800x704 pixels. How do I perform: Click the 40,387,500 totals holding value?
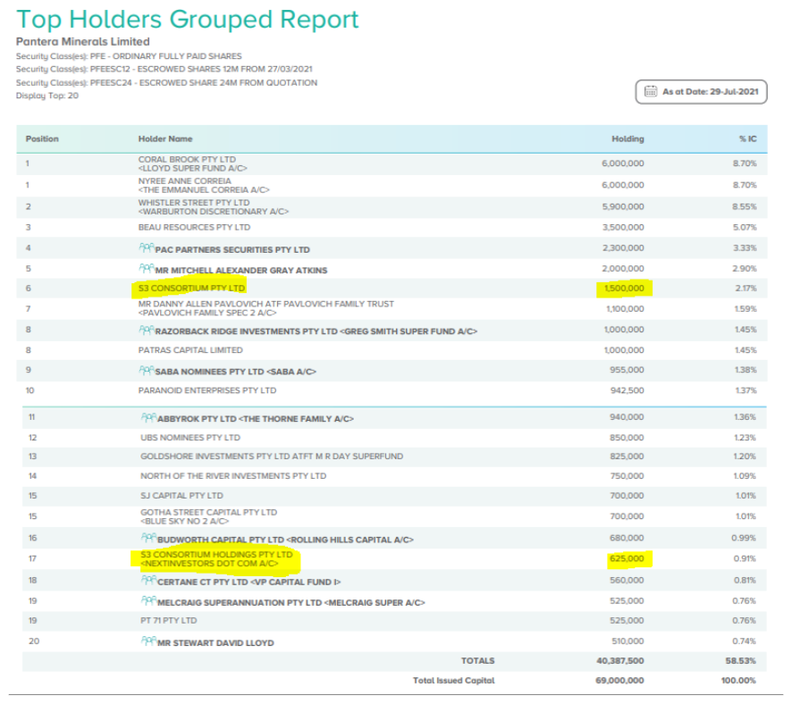coord(620,661)
